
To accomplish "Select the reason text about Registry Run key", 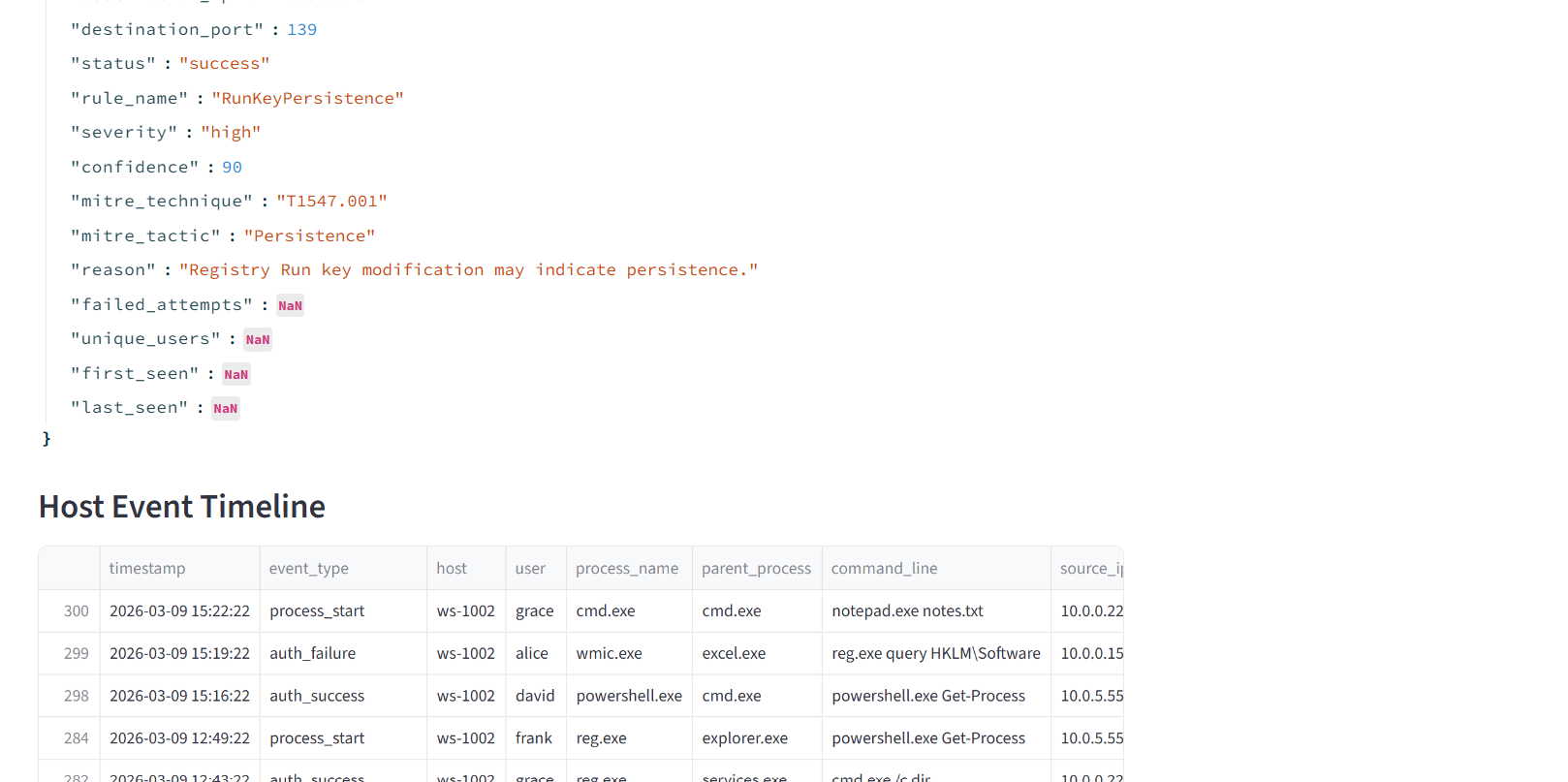I will [x=468, y=270].
